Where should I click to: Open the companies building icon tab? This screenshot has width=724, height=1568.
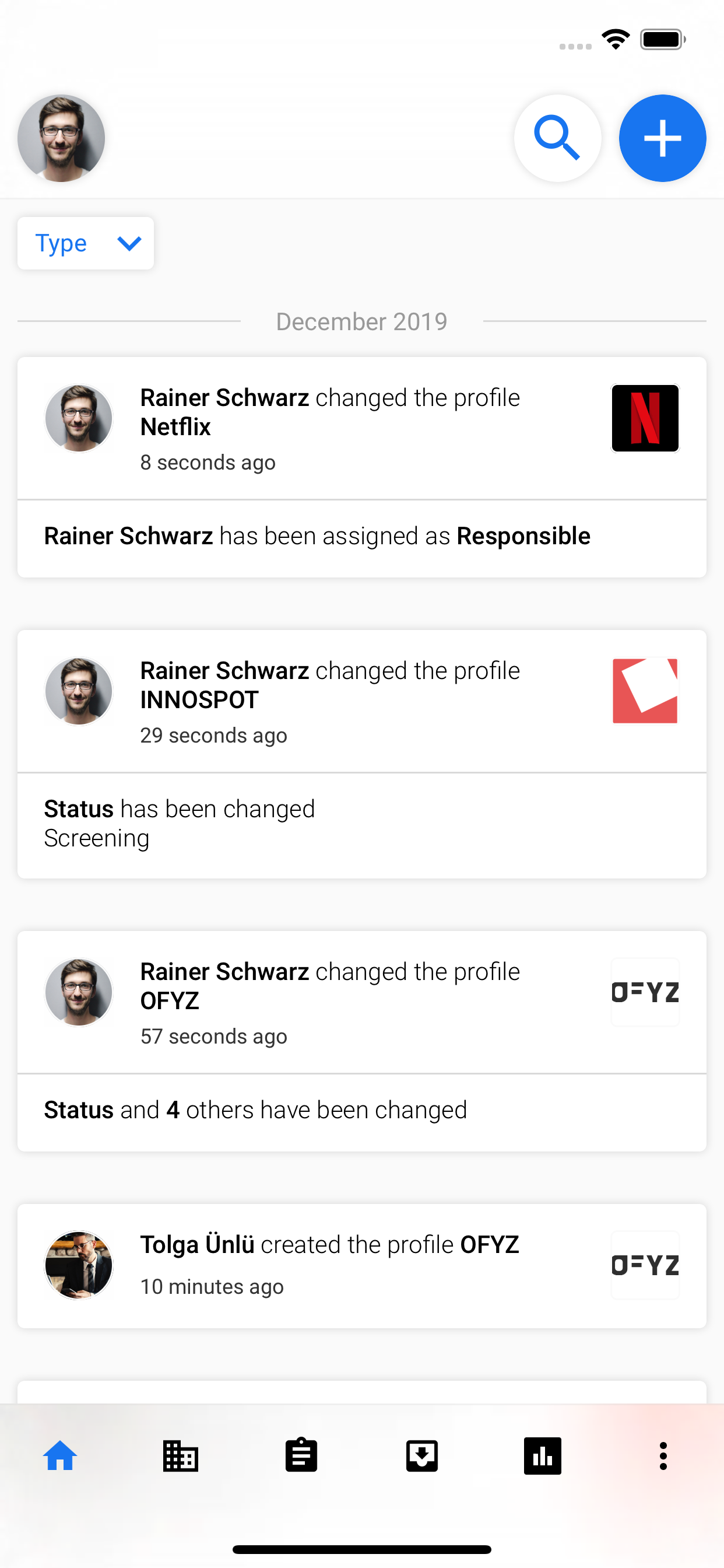click(x=181, y=1456)
